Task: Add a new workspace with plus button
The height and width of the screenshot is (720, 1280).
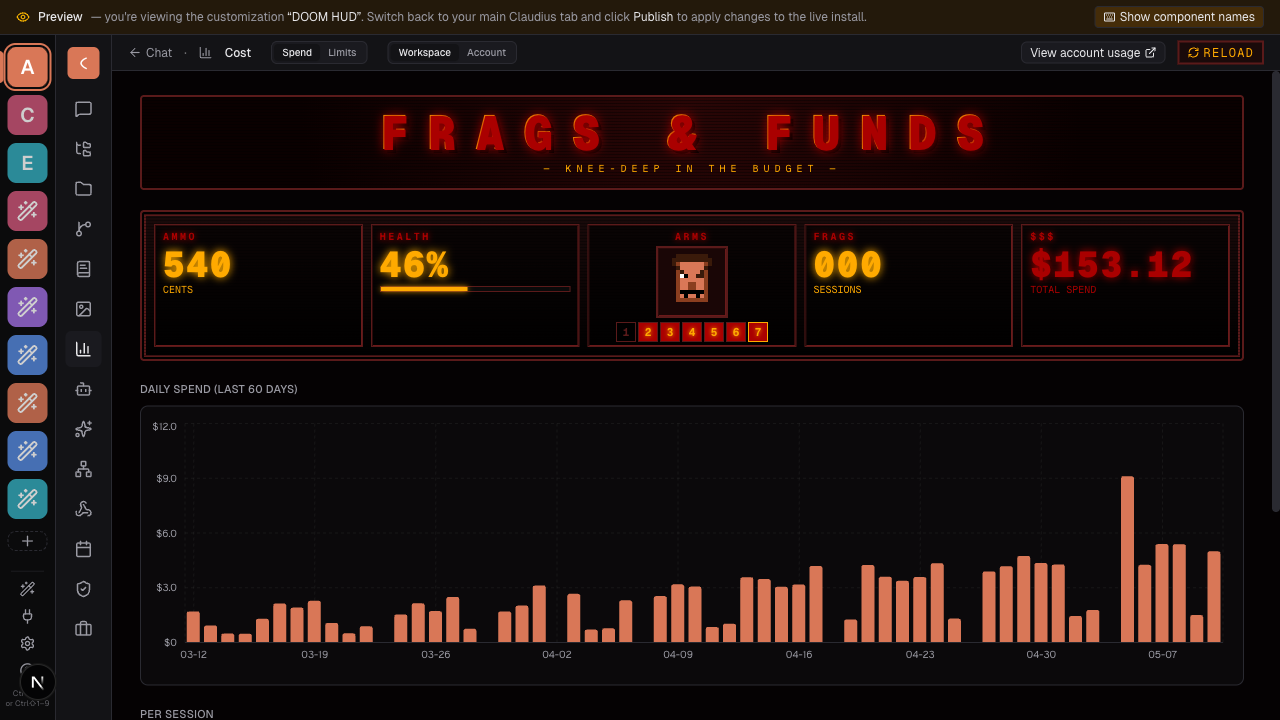Action: click(x=27, y=541)
